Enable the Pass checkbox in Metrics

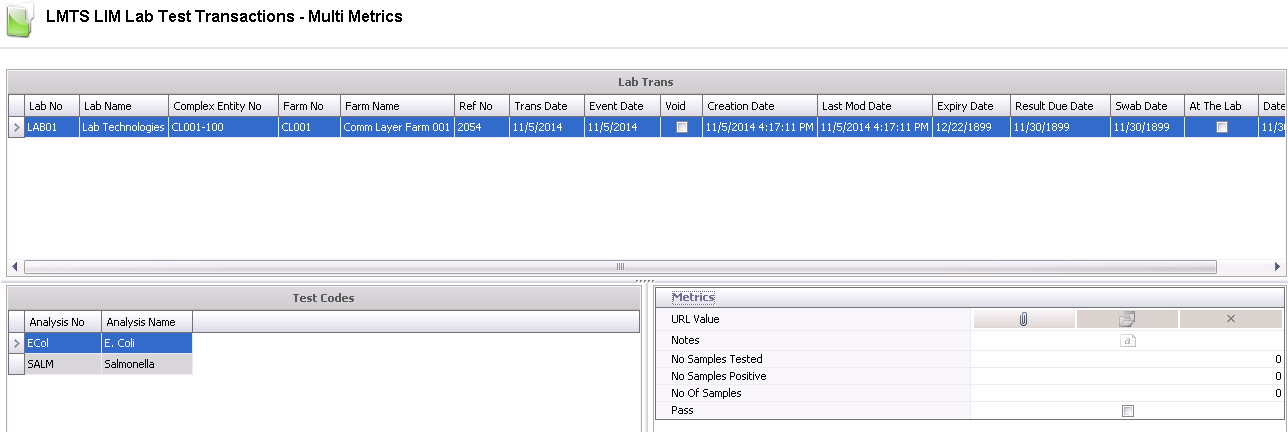coord(1128,411)
